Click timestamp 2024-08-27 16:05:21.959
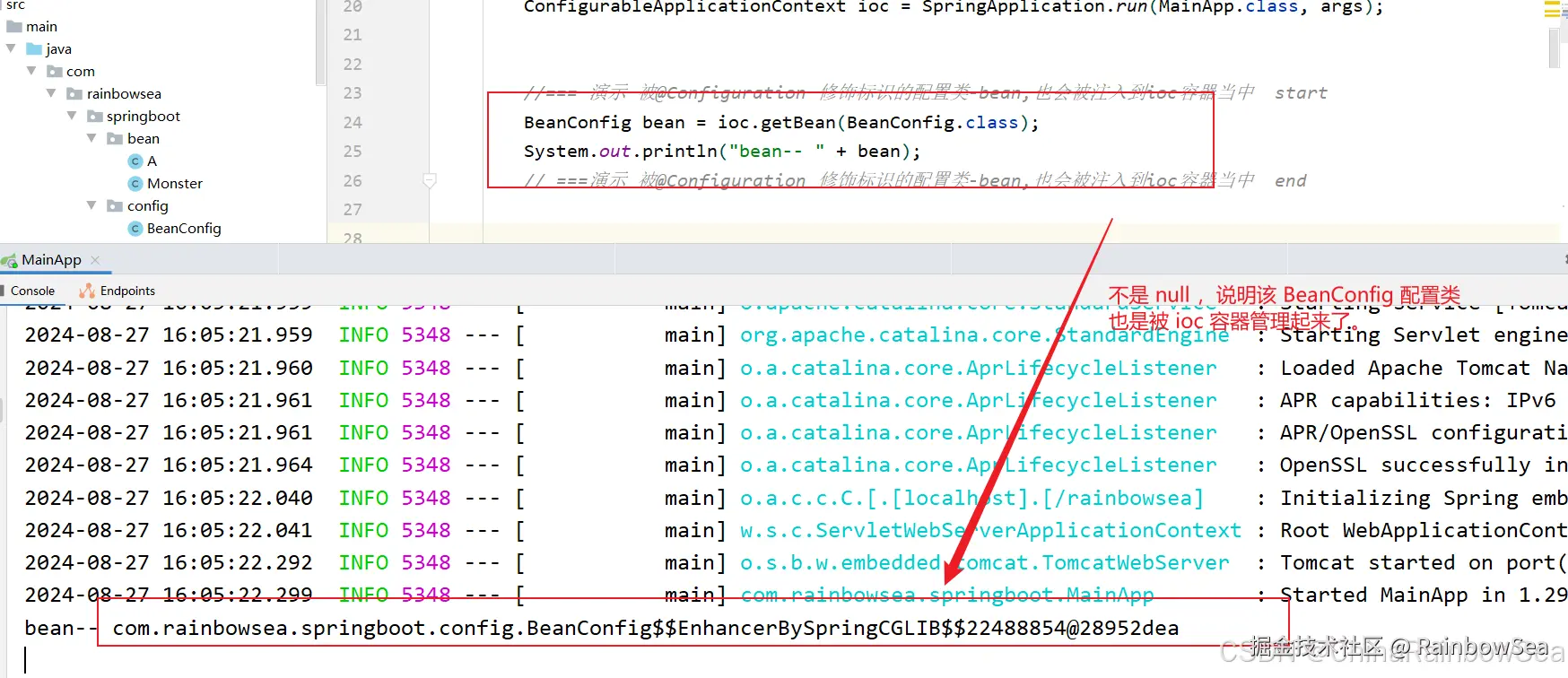The width and height of the screenshot is (1568, 678). pyautogui.click(x=169, y=335)
